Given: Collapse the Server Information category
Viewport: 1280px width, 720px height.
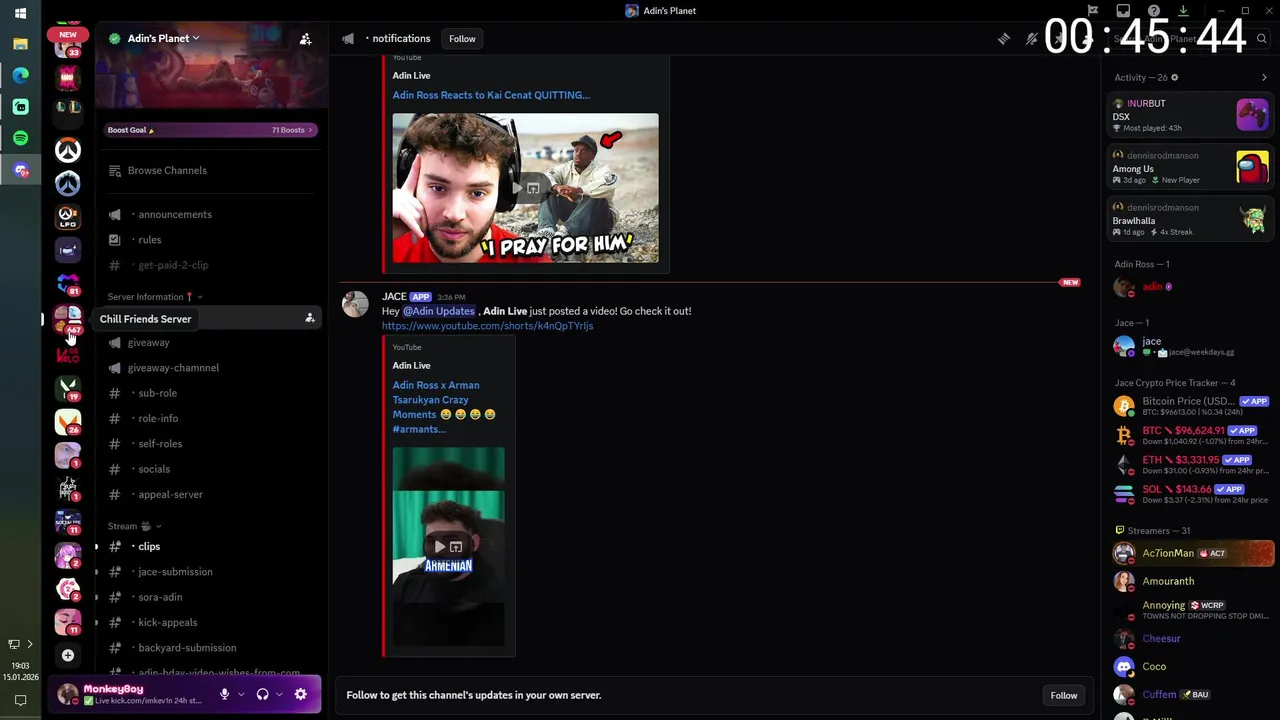Looking at the screenshot, I should pos(155,297).
